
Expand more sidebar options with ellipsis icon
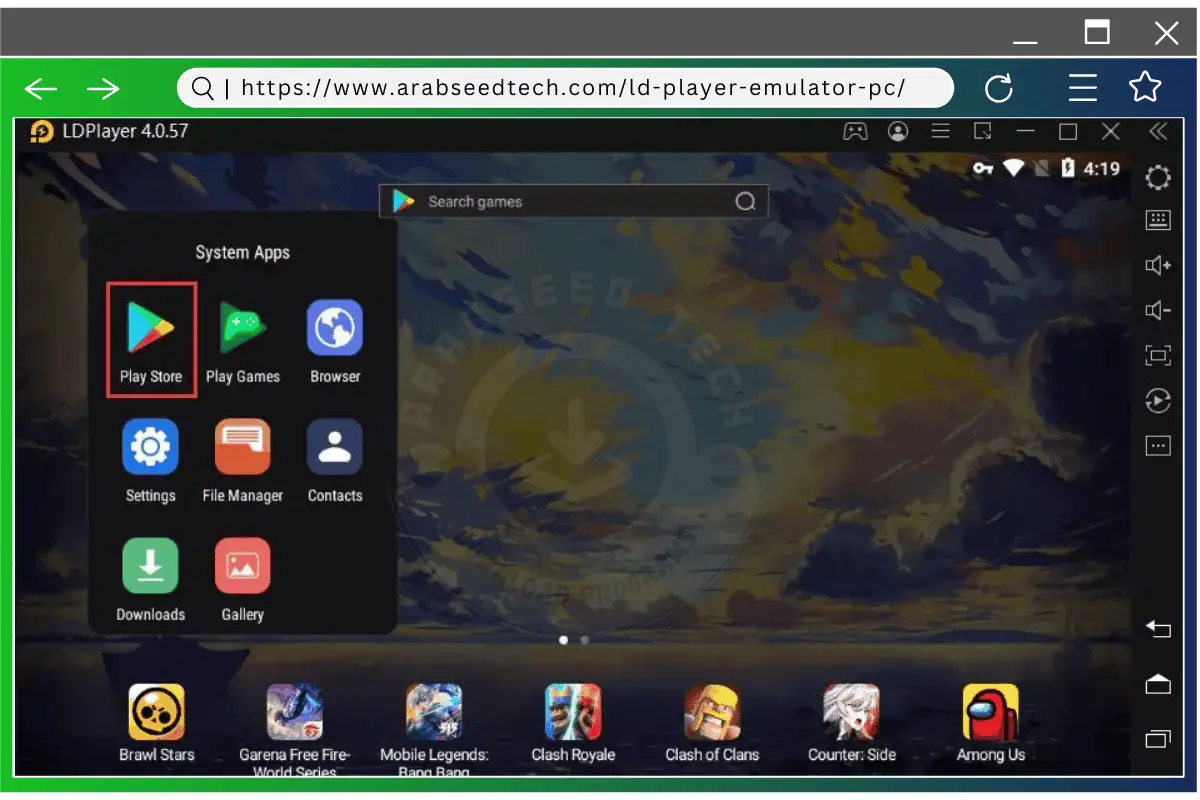(x=1157, y=444)
